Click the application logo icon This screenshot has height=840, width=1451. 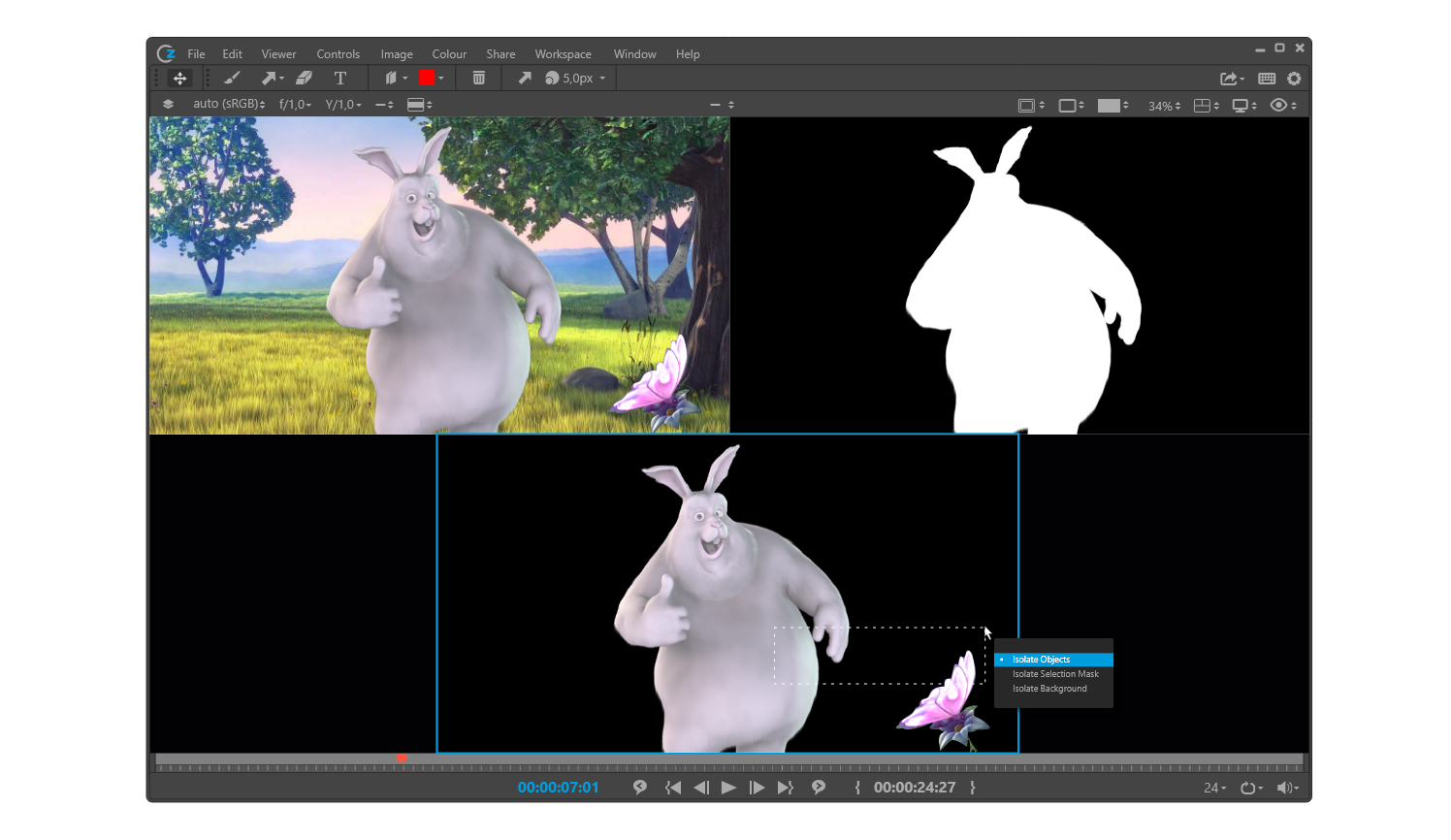coord(166,53)
